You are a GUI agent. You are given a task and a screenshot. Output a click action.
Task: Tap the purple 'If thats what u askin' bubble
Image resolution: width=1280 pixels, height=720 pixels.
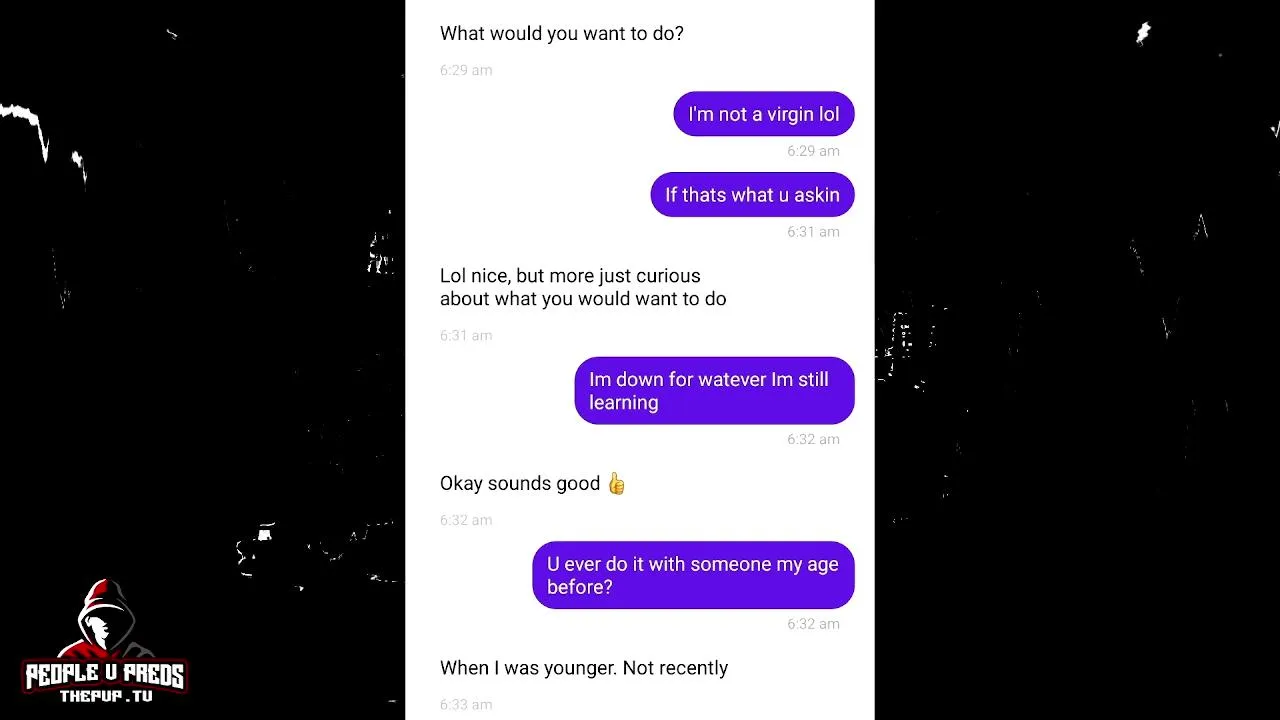pyautogui.click(x=752, y=195)
